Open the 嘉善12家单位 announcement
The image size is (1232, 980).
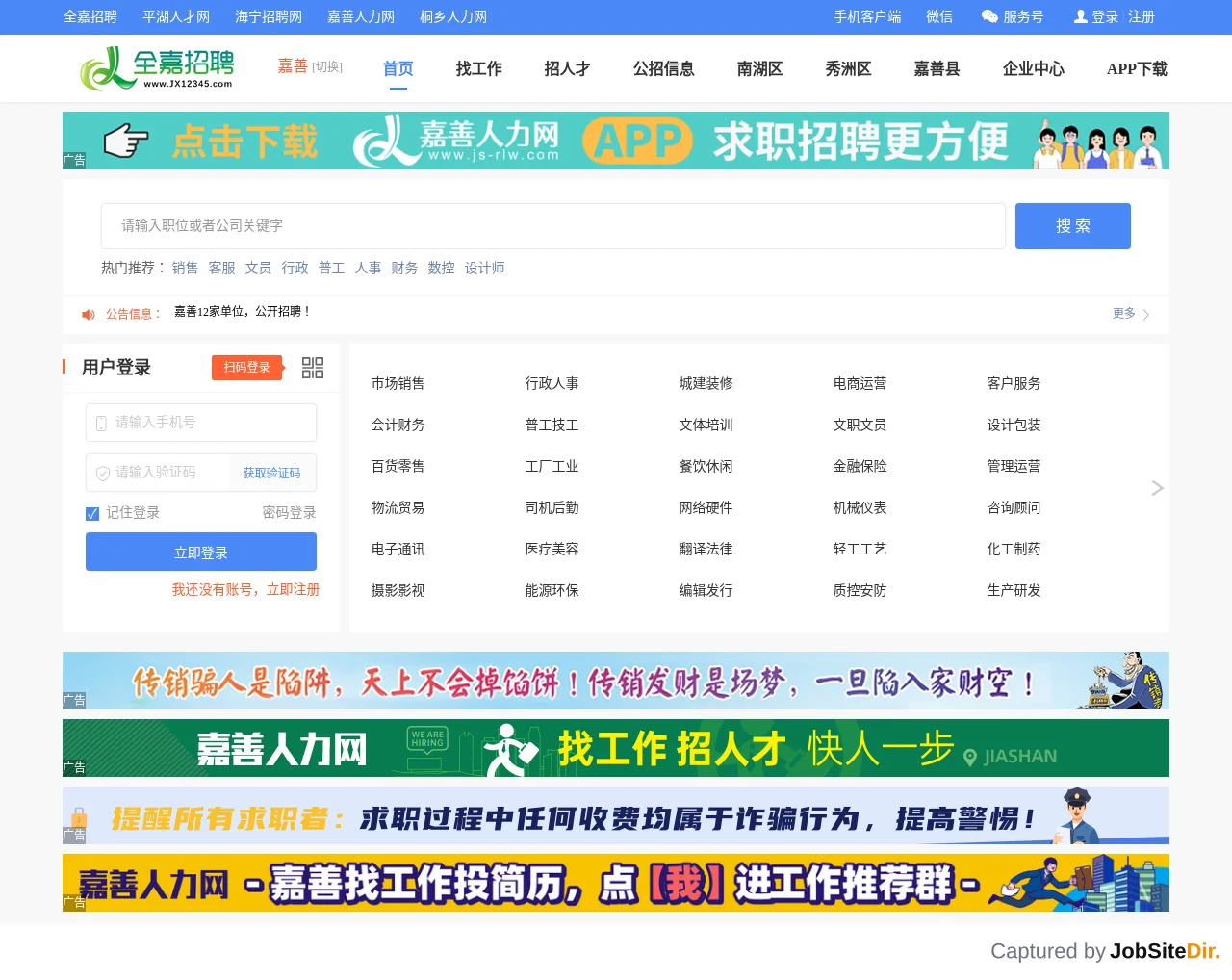(x=243, y=311)
